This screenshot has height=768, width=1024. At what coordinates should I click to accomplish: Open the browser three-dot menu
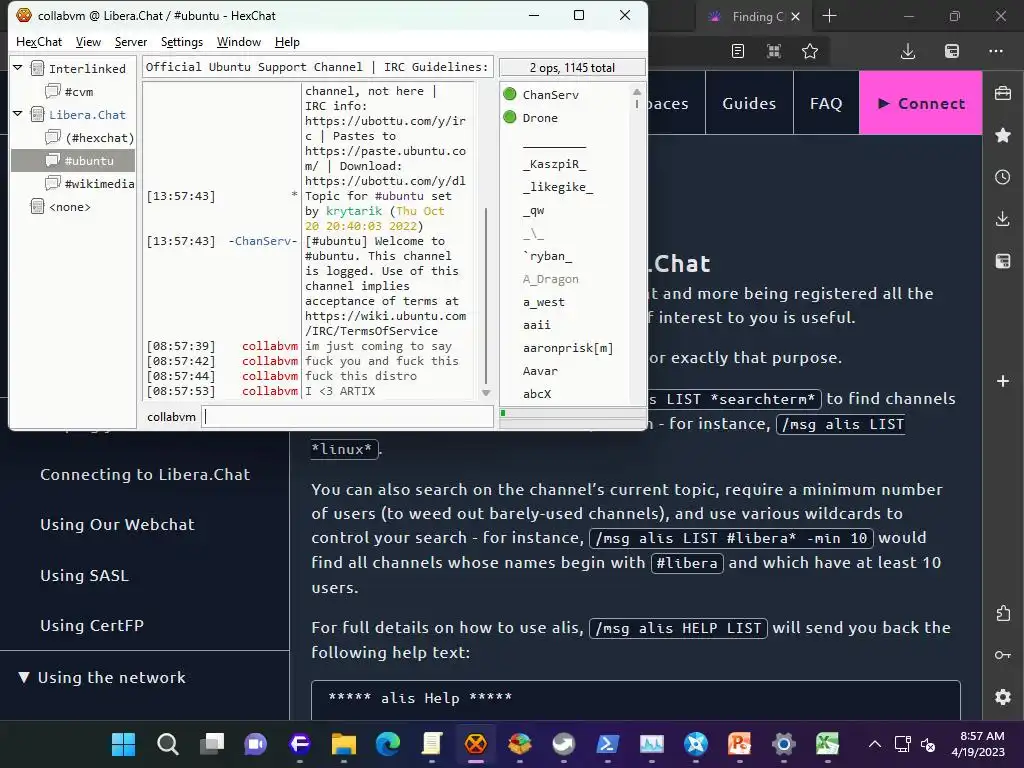coord(996,51)
